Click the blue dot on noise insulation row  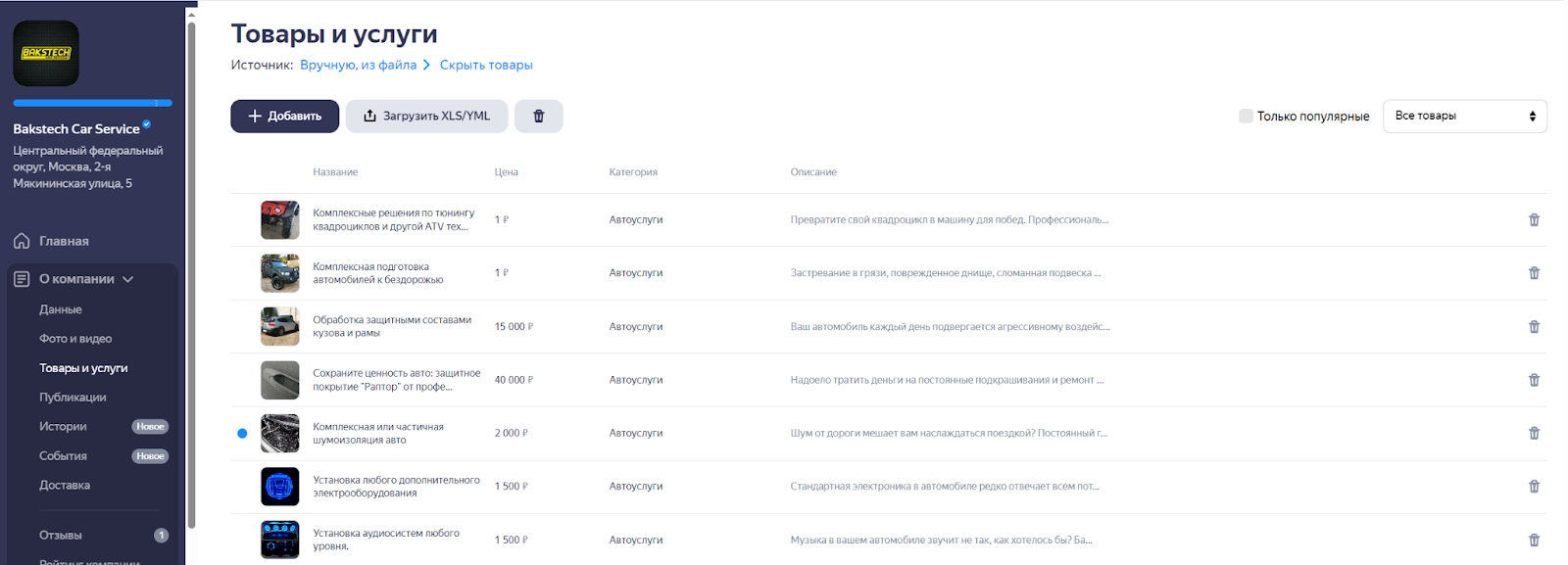(x=242, y=433)
